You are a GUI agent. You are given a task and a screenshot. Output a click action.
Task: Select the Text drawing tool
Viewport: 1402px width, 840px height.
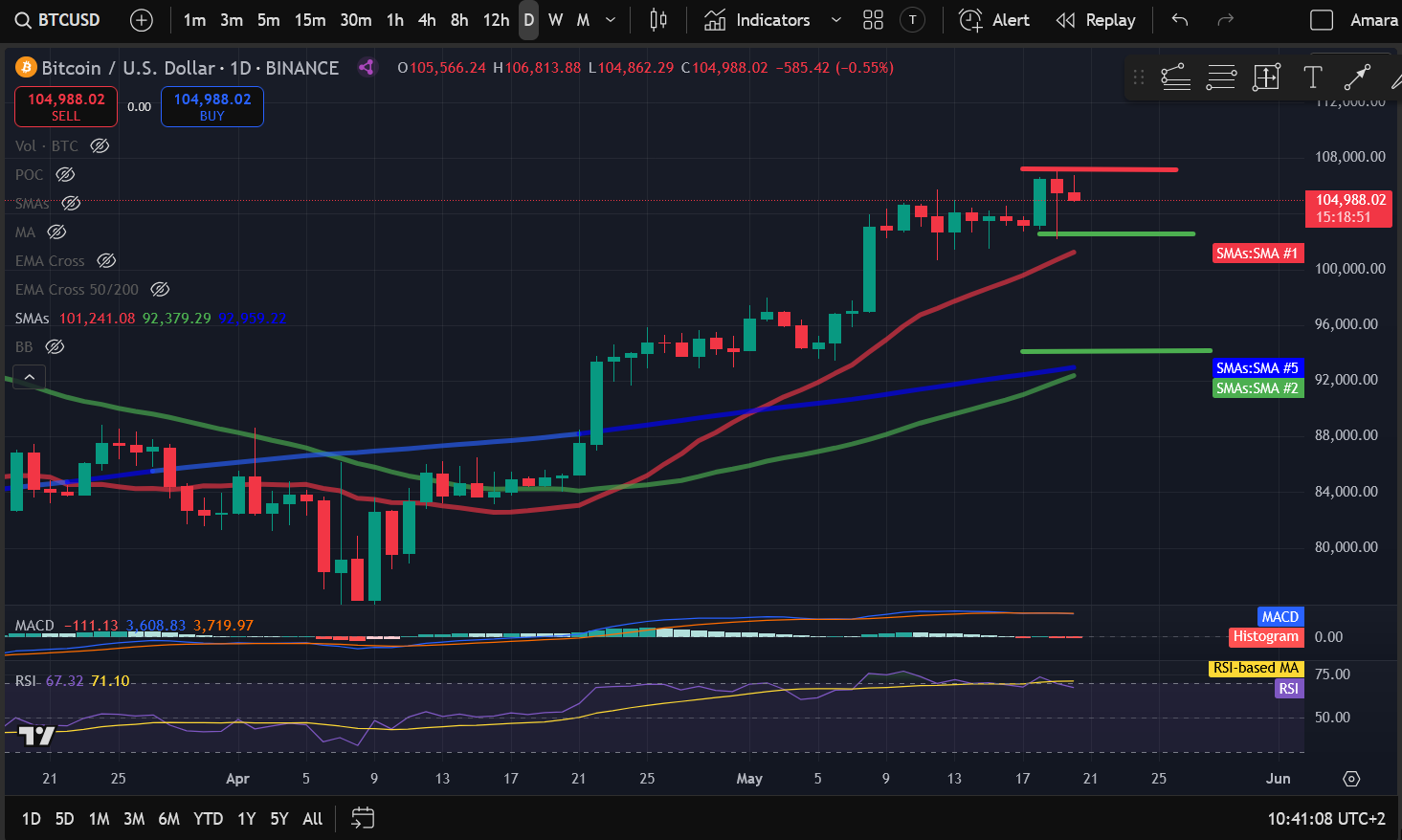pyautogui.click(x=1312, y=77)
